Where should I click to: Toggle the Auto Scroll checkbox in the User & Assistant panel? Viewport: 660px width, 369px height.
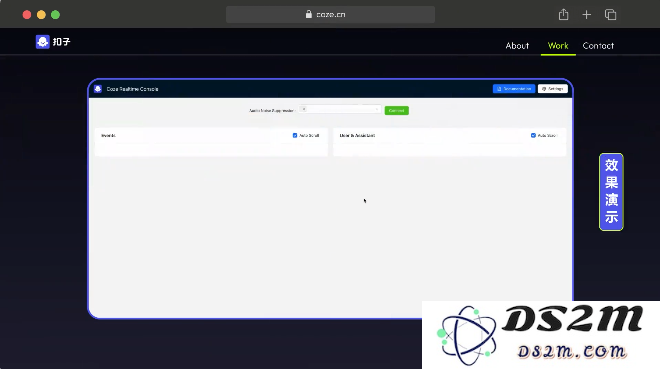click(x=533, y=135)
